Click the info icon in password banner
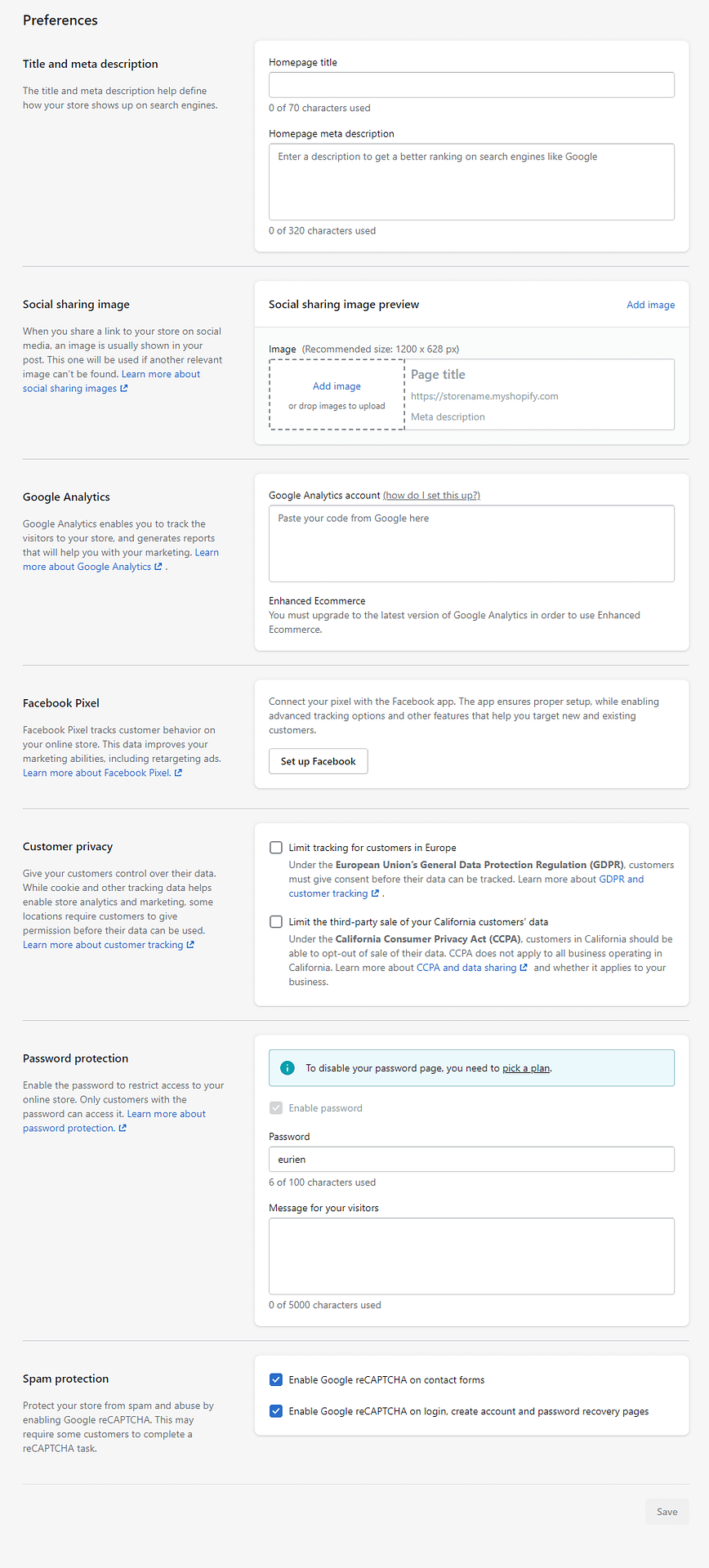709x1568 pixels. [x=288, y=1068]
